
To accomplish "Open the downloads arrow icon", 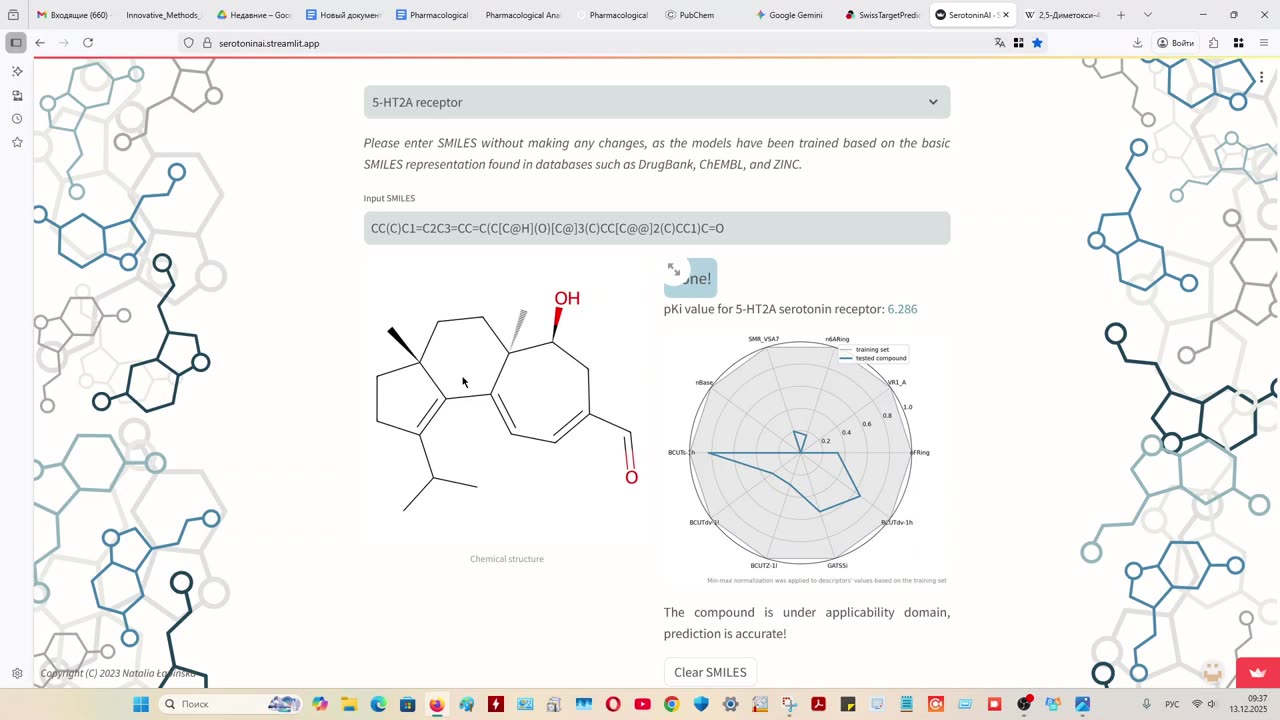I will (1137, 43).
